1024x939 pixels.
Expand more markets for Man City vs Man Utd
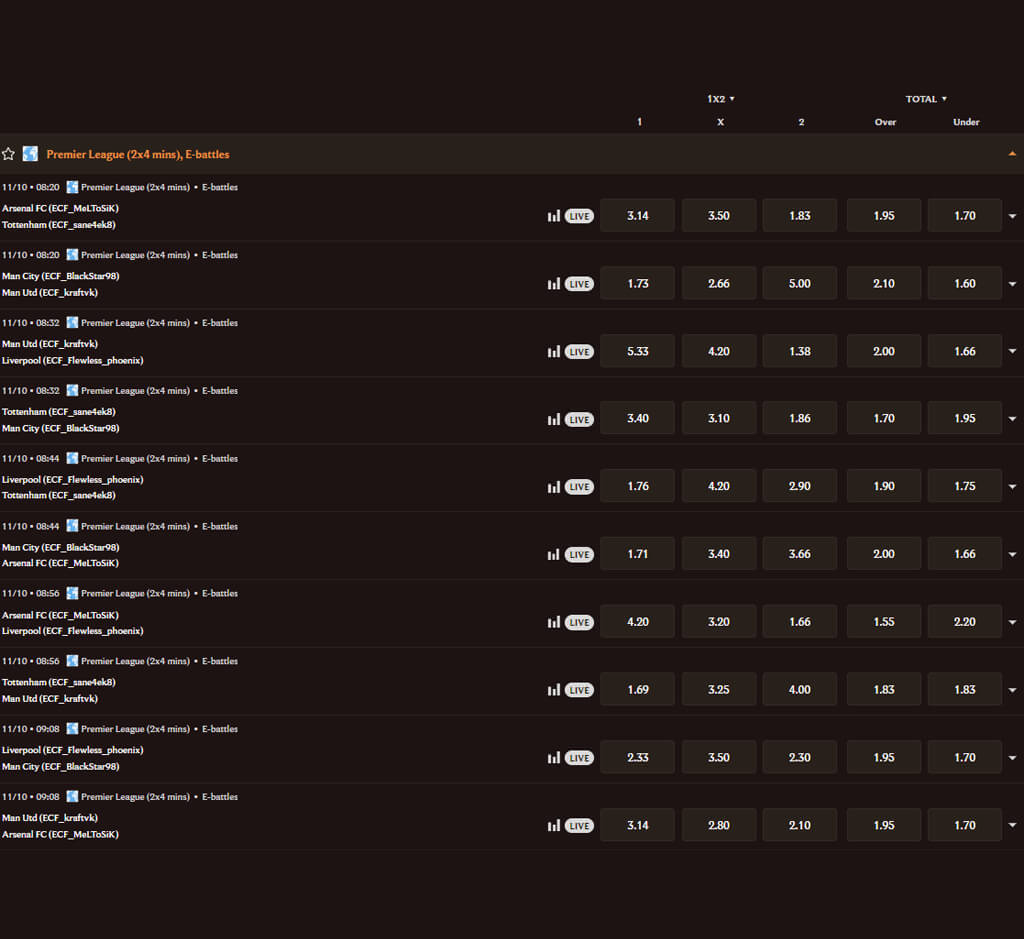click(x=1012, y=284)
